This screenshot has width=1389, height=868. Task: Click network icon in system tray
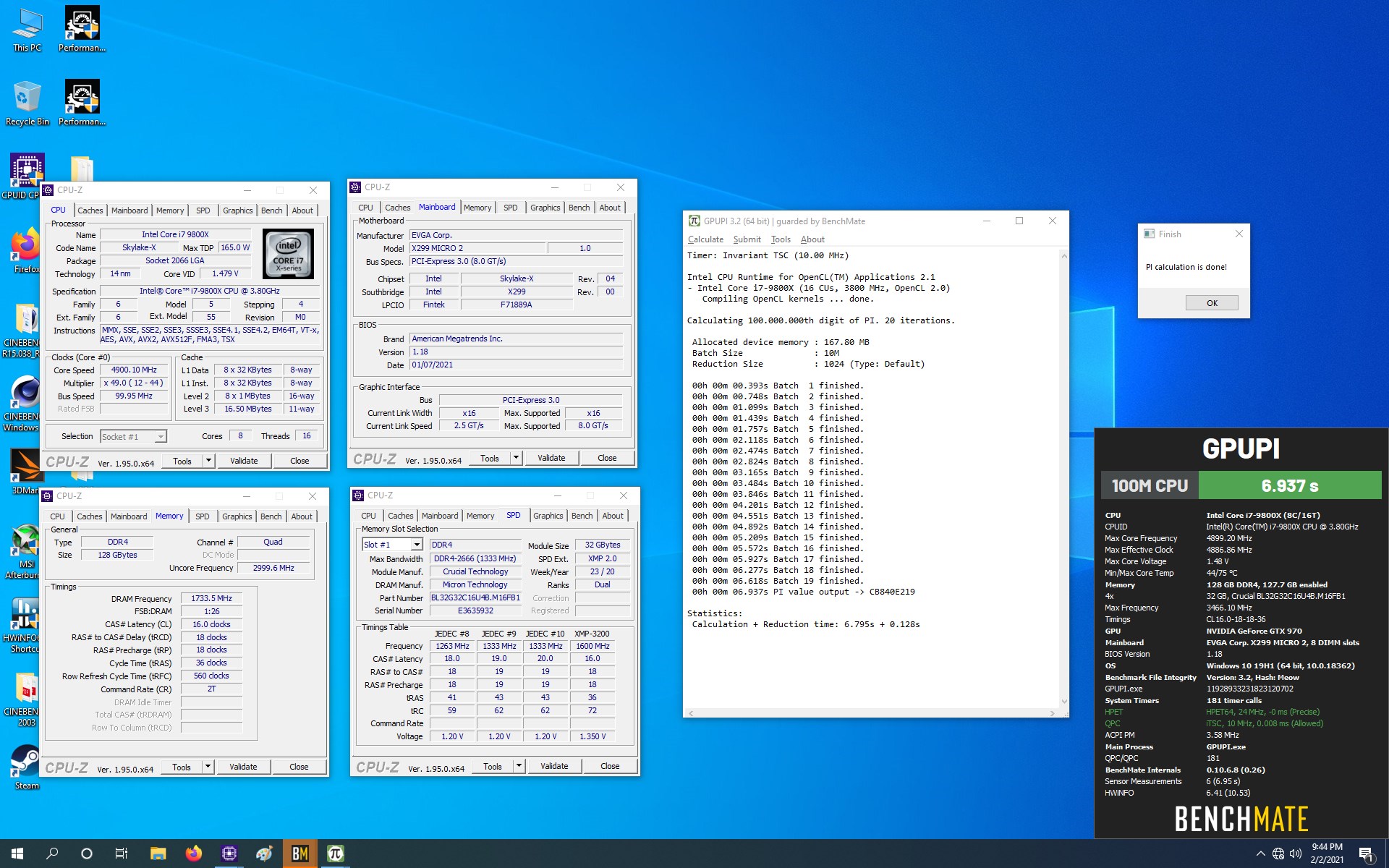(1278, 854)
